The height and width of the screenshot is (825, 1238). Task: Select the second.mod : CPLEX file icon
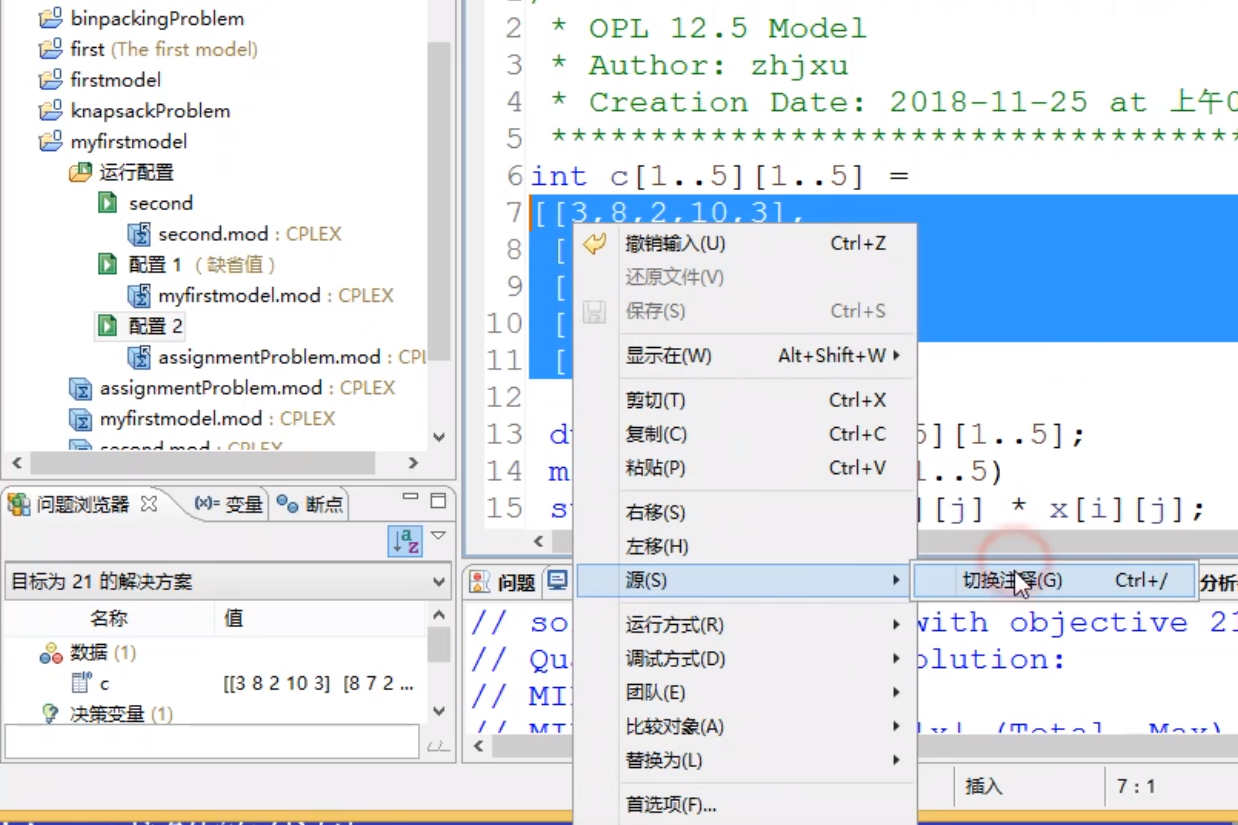pos(139,234)
